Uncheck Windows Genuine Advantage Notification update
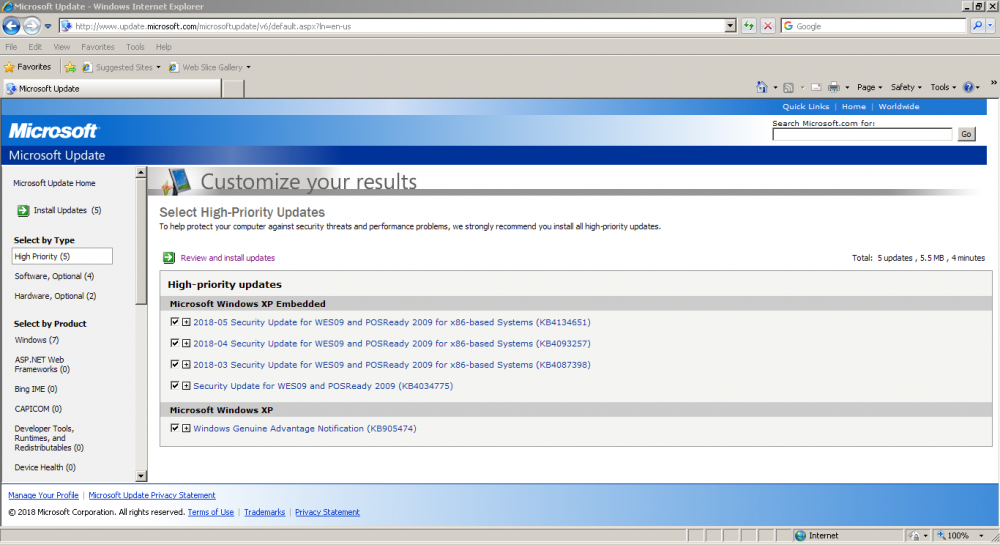Viewport: 1000px width, 545px height. [175, 428]
